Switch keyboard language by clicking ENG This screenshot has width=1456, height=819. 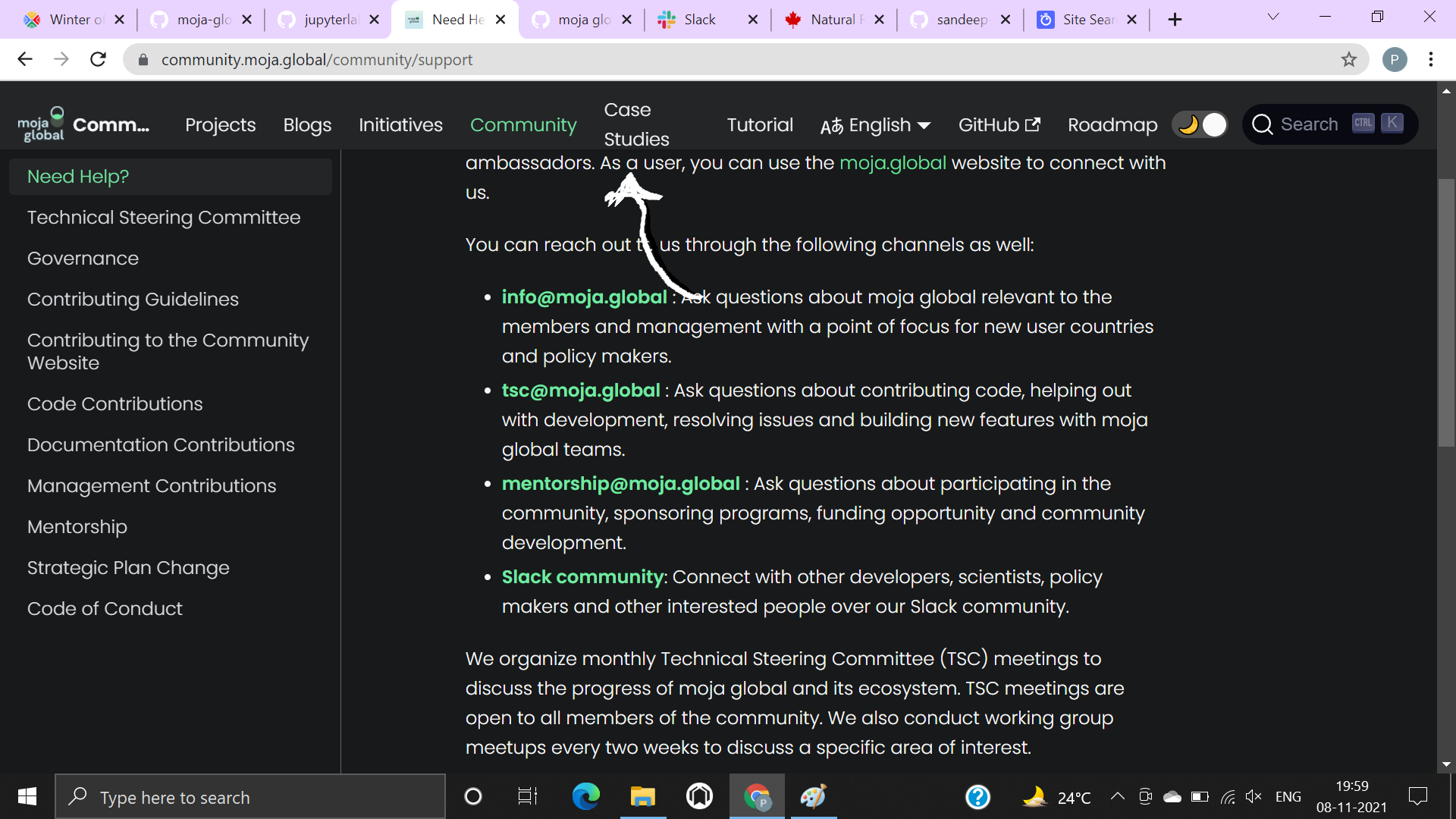pyautogui.click(x=1288, y=796)
